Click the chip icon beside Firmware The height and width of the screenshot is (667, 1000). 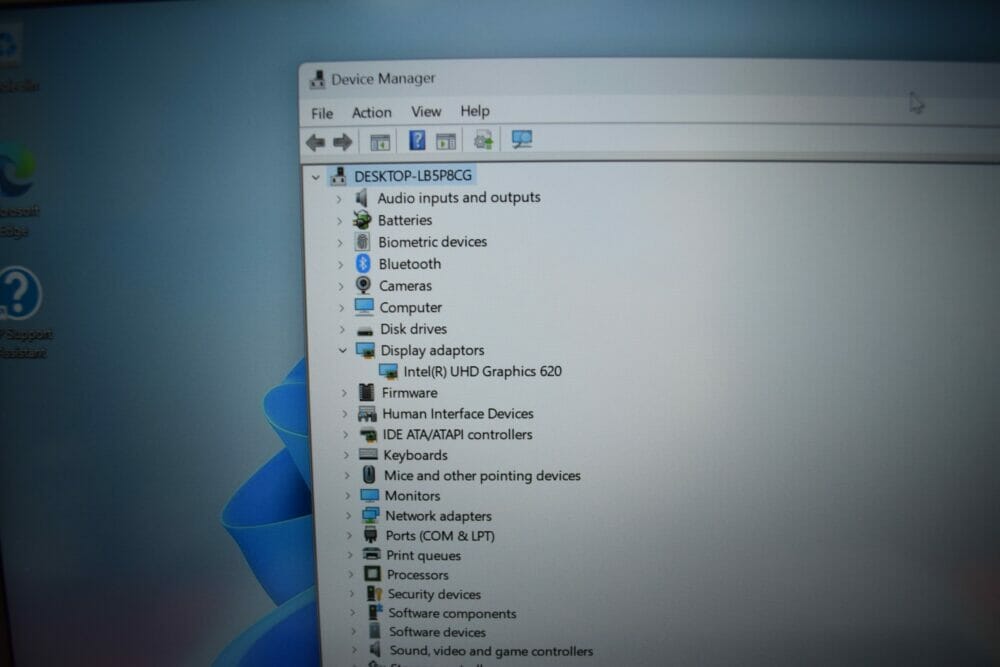pos(367,392)
